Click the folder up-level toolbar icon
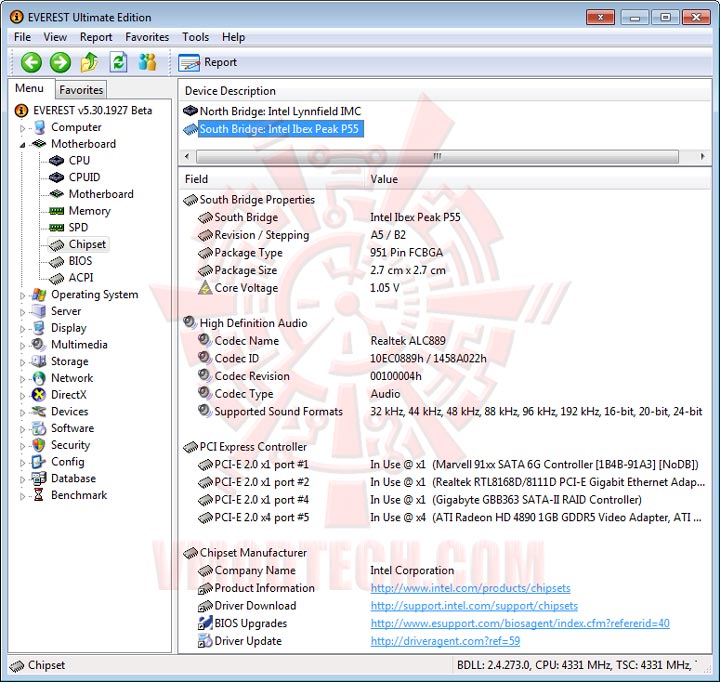 click(90, 62)
